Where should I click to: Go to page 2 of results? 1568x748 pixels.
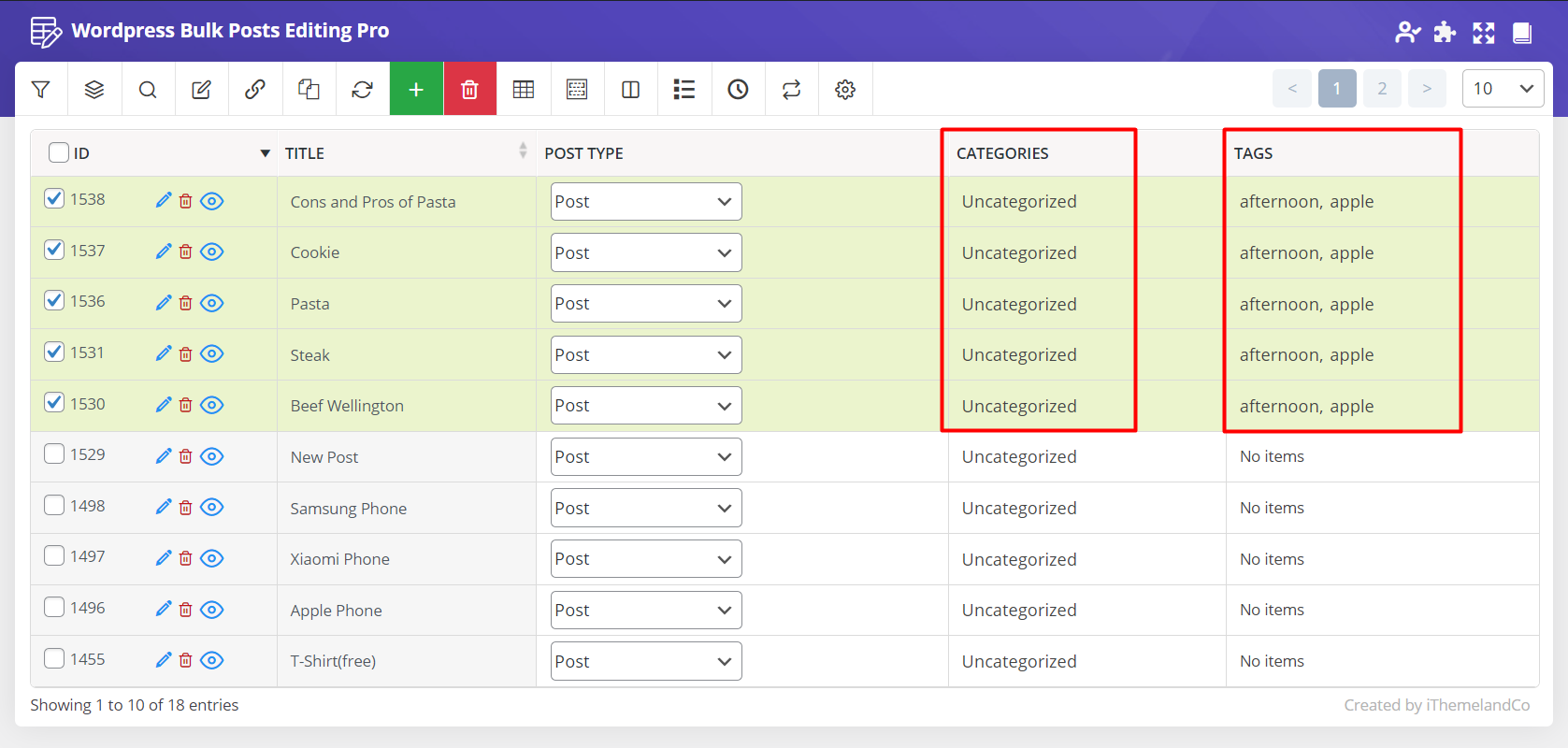point(1381,89)
